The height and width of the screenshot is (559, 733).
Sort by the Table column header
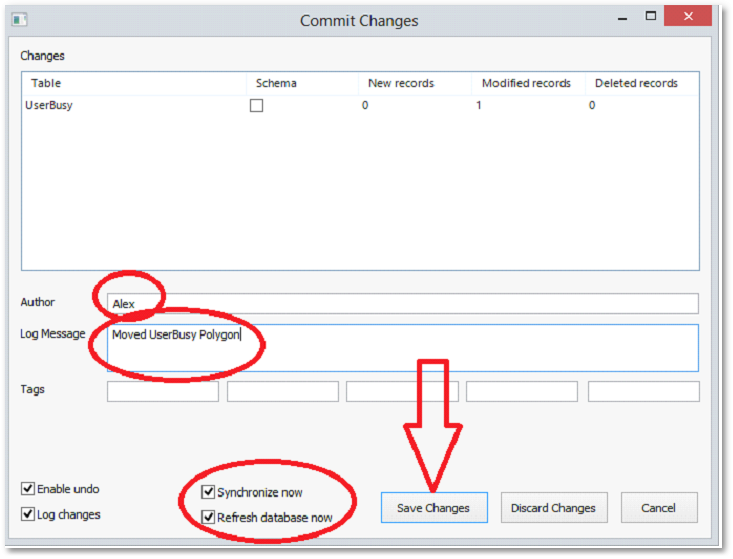click(x=134, y=83)
